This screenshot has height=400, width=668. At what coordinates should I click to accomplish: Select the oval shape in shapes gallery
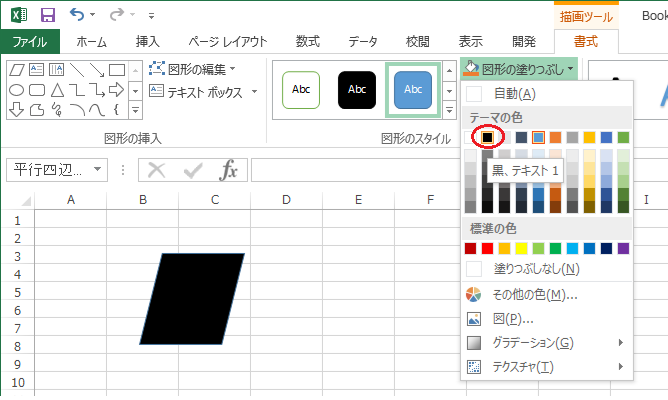(x=17, y=89)
